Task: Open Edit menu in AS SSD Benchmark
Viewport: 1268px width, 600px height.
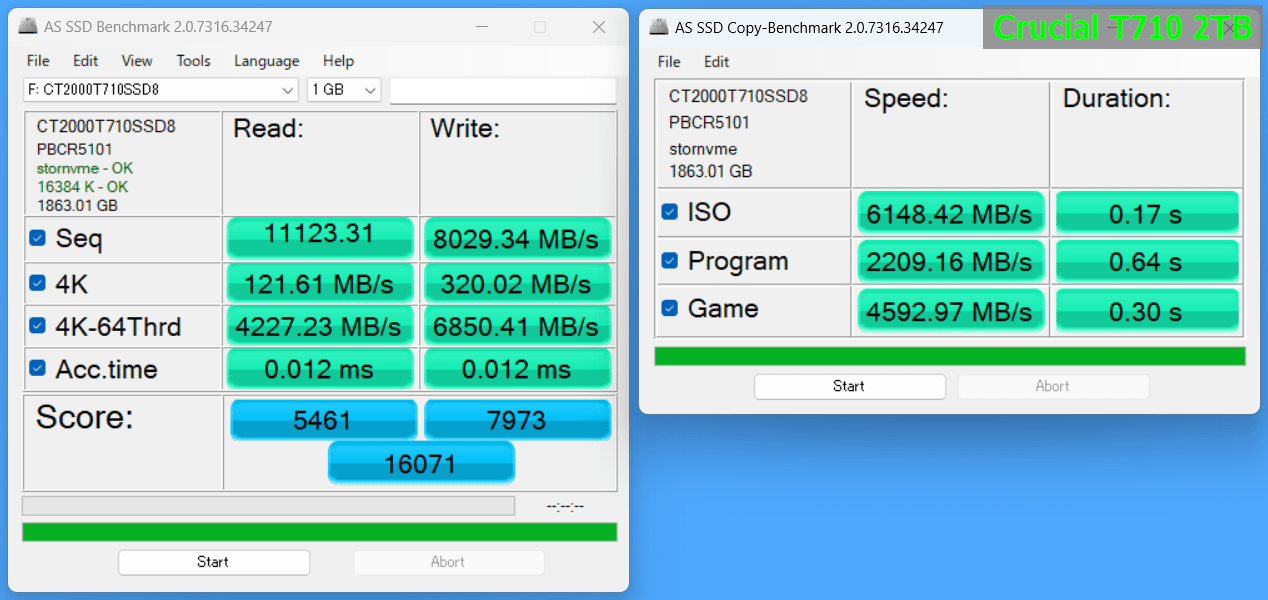Action: point(86,61)
